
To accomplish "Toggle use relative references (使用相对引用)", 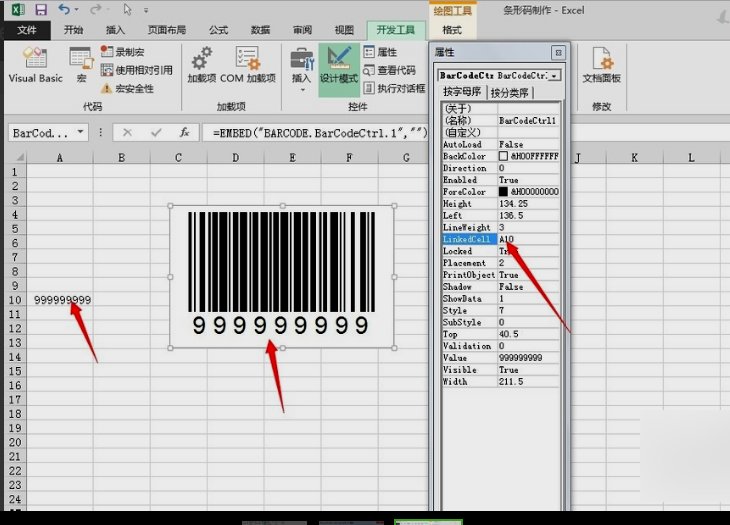I will [137, 70].
